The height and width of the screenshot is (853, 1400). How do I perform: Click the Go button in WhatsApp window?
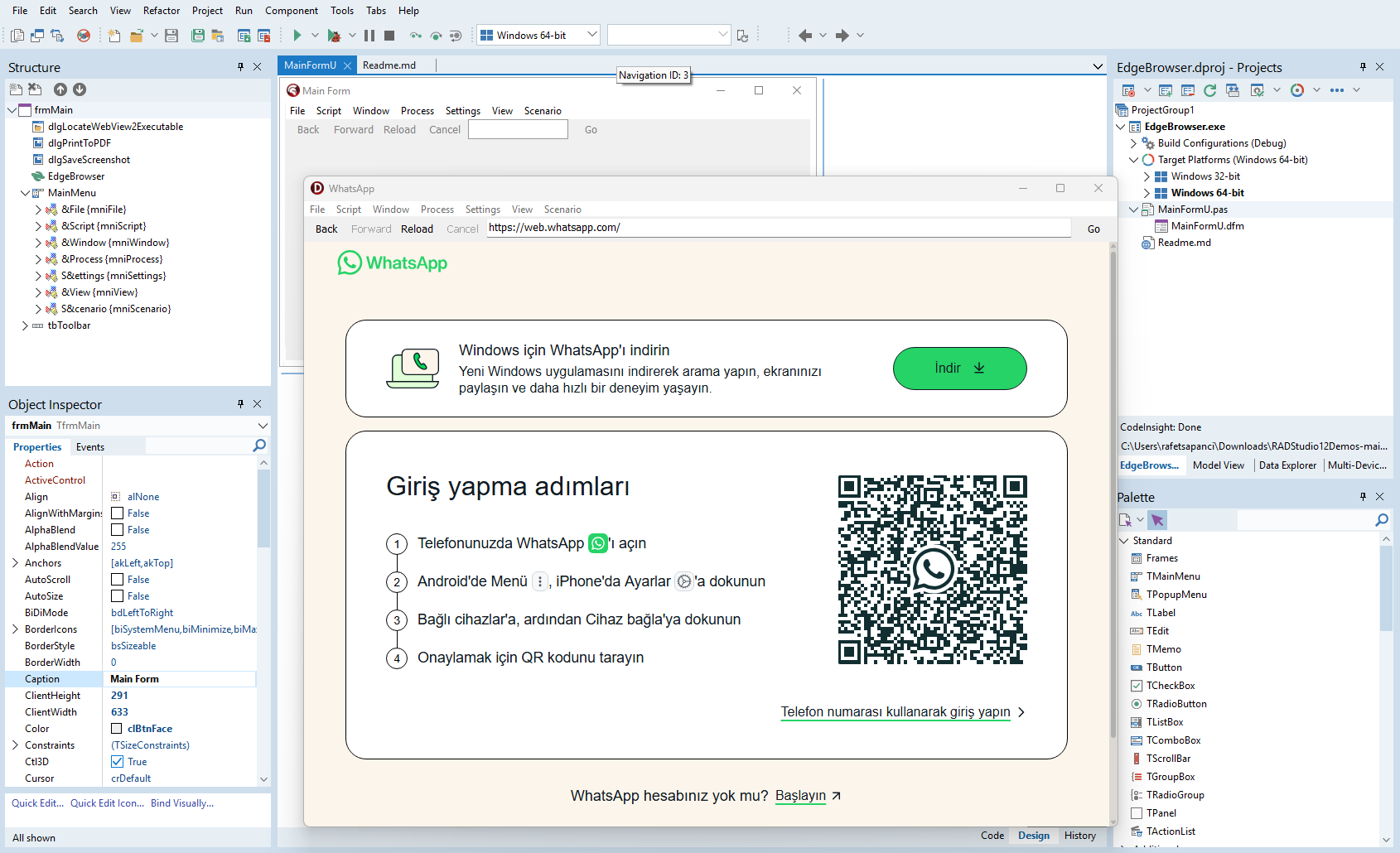(x=1093, y=229)
